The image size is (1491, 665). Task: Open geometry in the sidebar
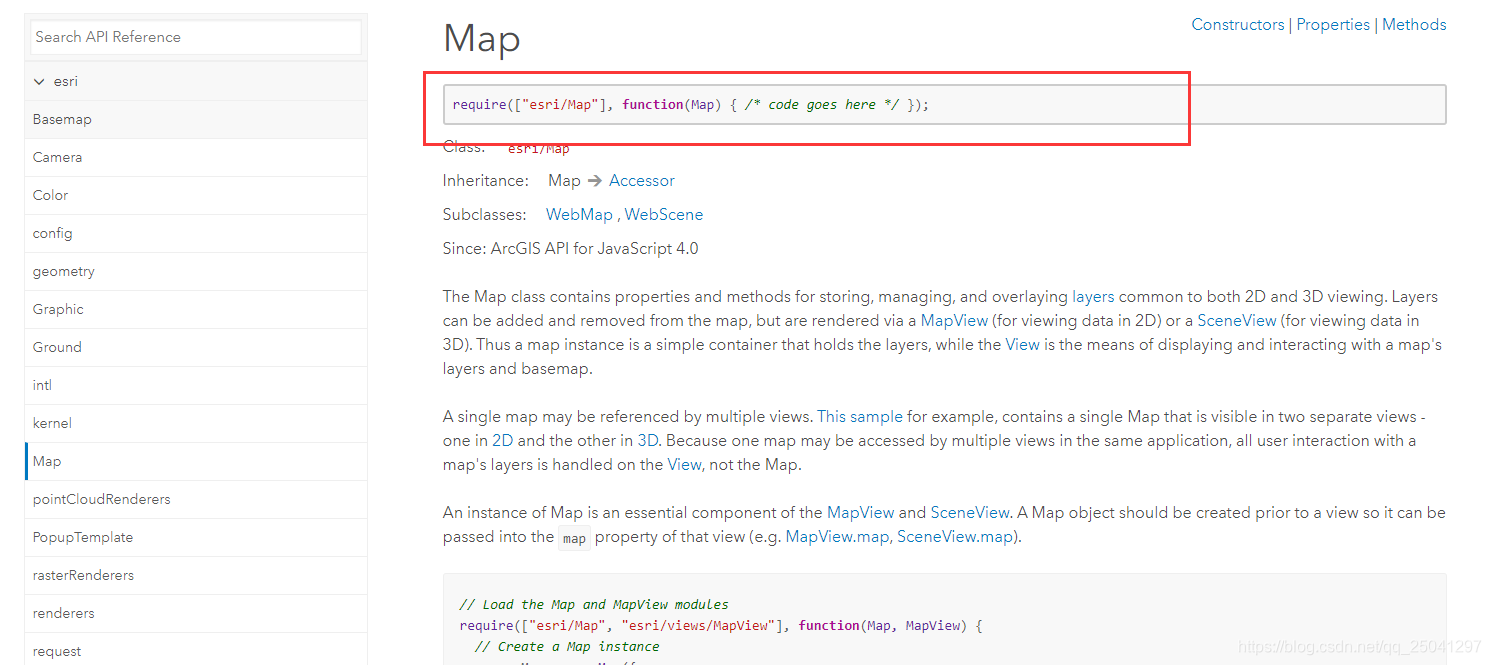point(195,271)
